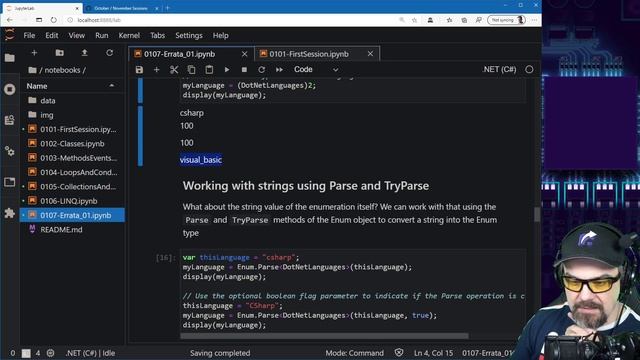Open the Extension Manager puzzle icon
The height and width of the screenshot is (360, 640).
click(x=9, y=213)
